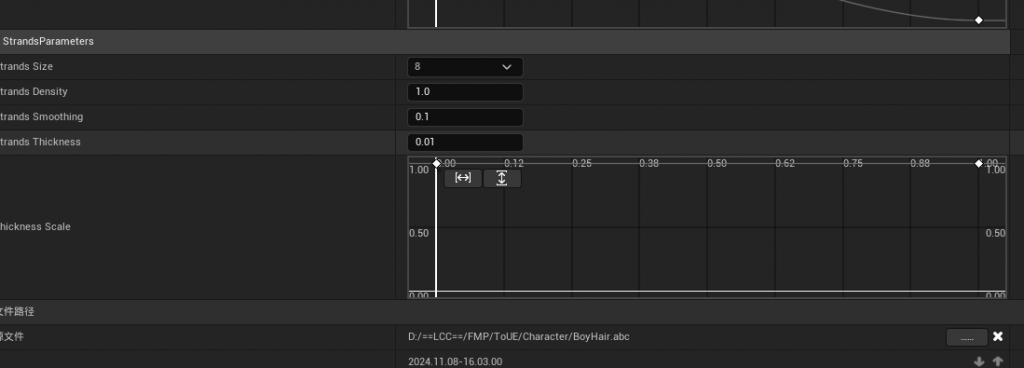Move the file entry down with arrow icon
Viewport: 1024px width, 368px height.
click(978, 361)
